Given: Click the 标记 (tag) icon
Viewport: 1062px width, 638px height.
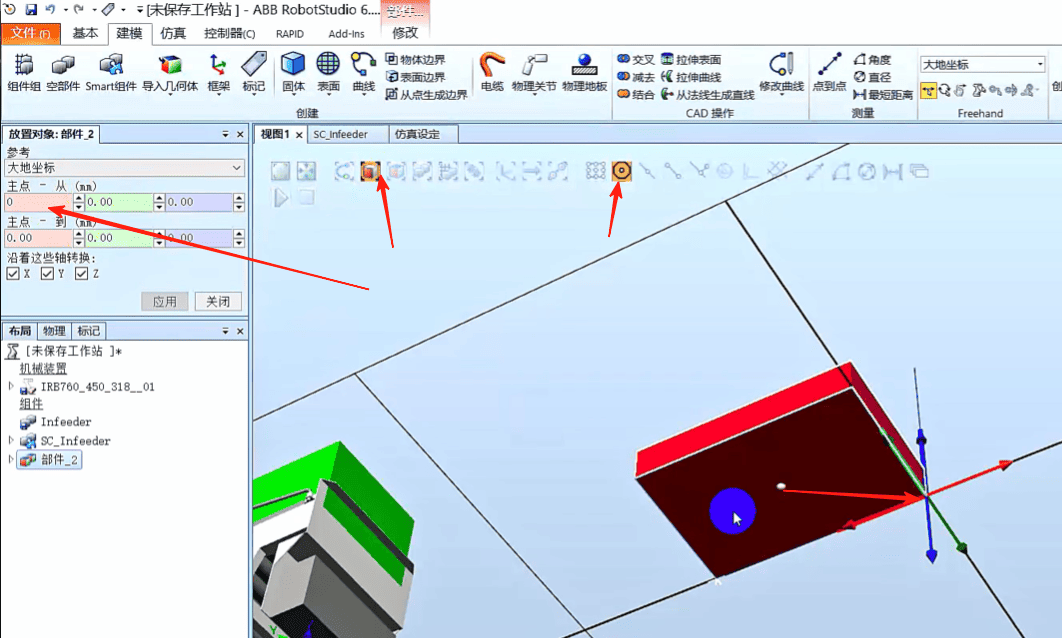Looking at the screenshot, I should 254,72.
